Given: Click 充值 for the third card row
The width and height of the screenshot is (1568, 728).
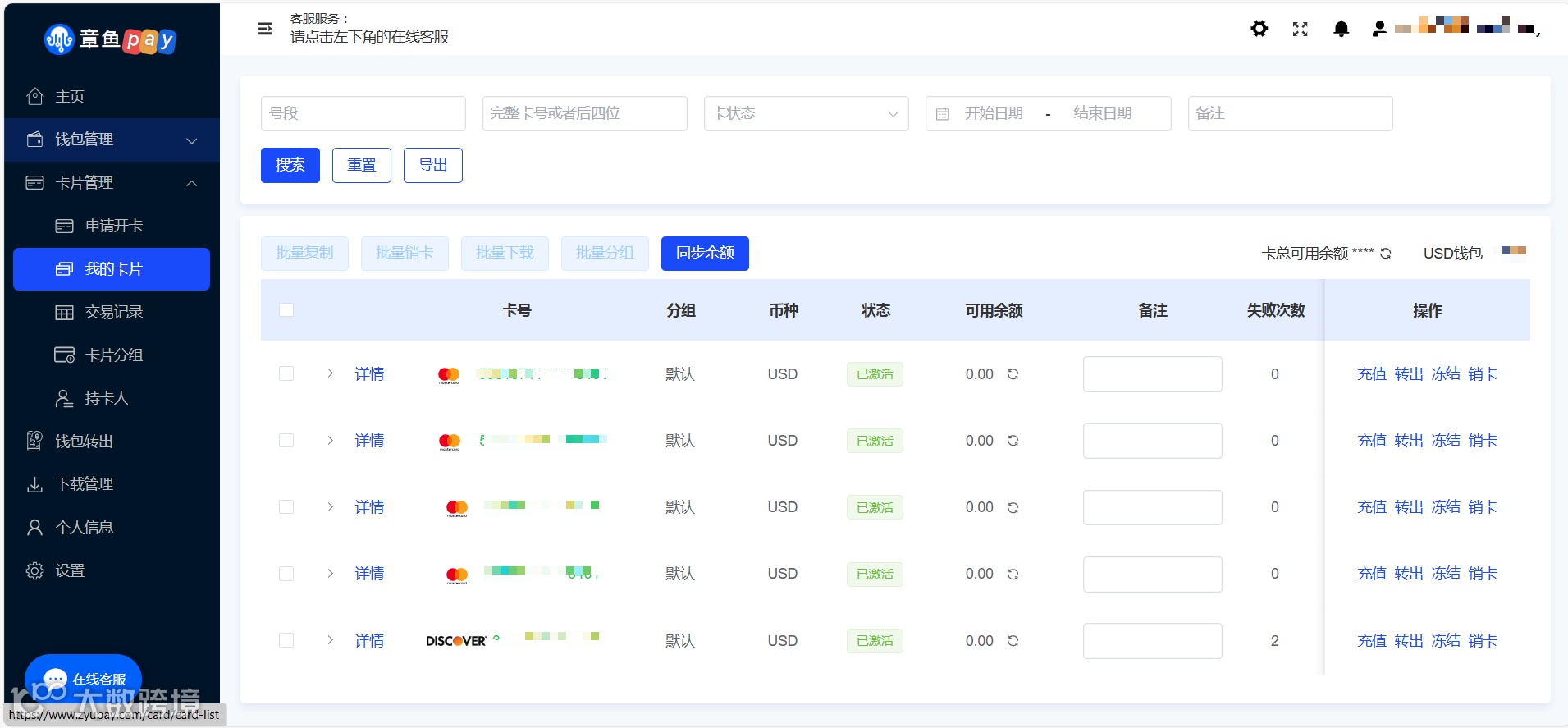Looking at the screenshot, I should click(x=1371, y=507).
